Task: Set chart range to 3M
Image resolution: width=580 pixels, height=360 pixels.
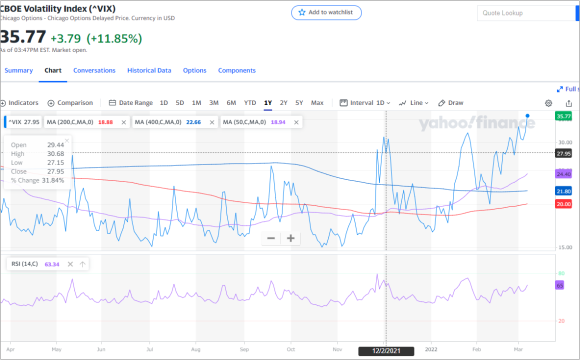Action: point(214,103)
